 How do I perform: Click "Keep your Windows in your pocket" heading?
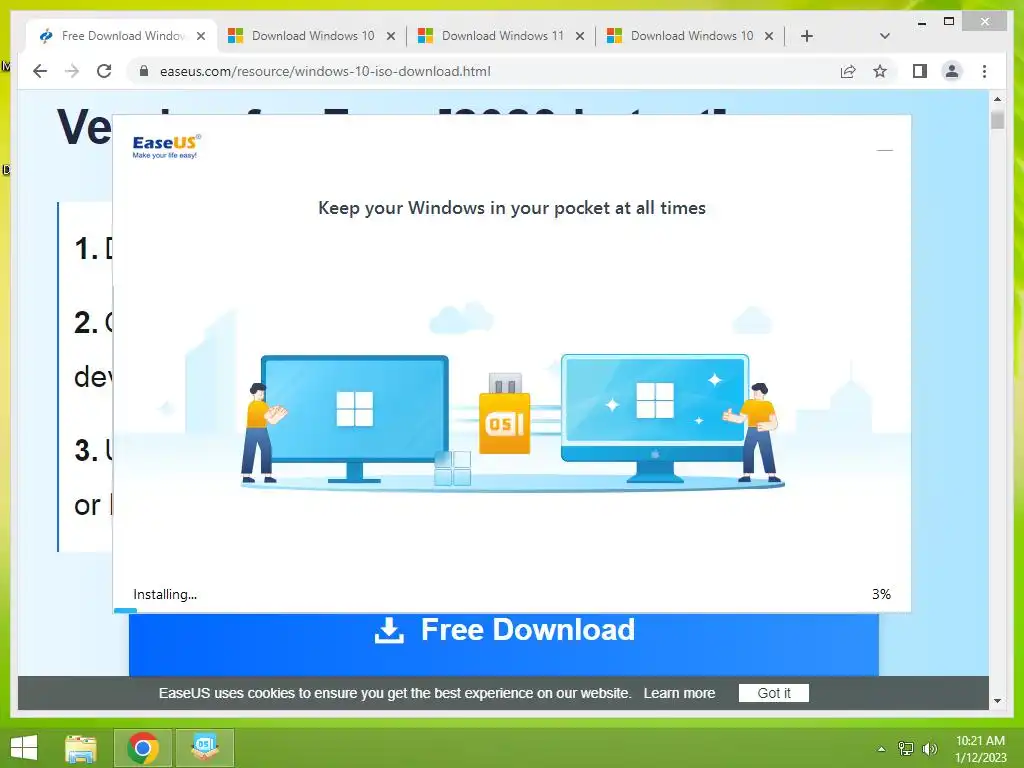pyautogui.click(x=512, y=208)
